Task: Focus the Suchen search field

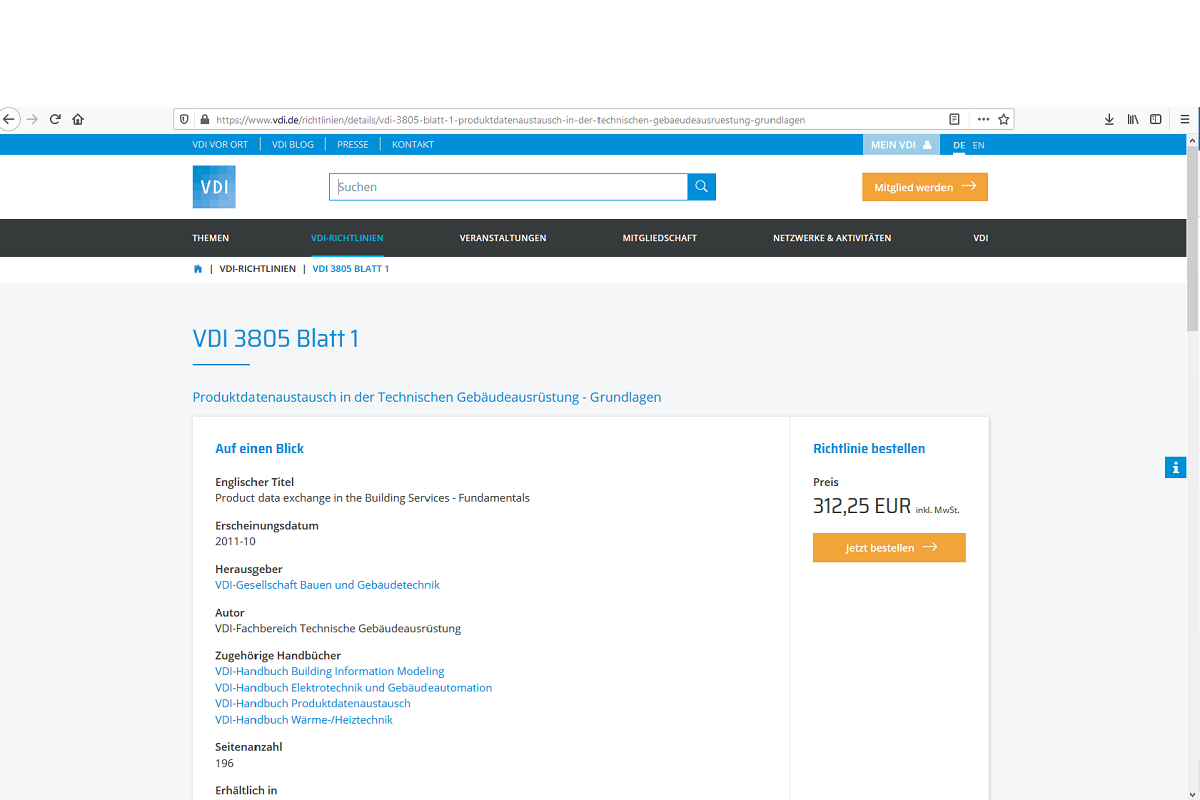Action: 508,187
